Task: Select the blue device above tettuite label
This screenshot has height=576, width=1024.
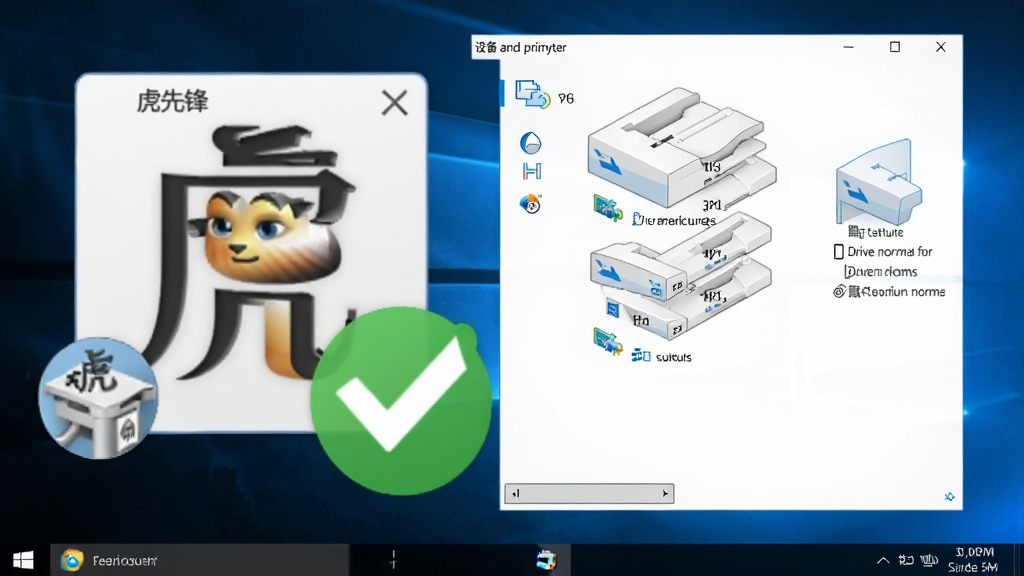Action: click(x=879, y=182)
